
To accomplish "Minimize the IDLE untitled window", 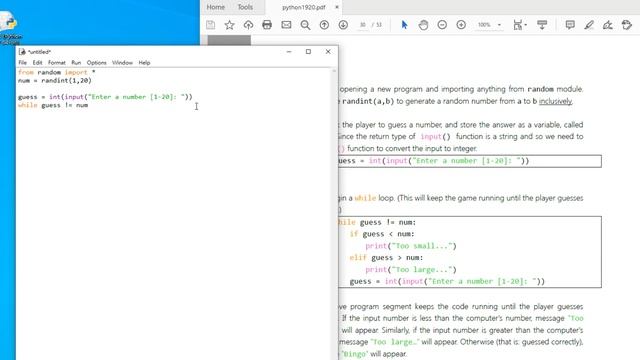I will point(289,52).
